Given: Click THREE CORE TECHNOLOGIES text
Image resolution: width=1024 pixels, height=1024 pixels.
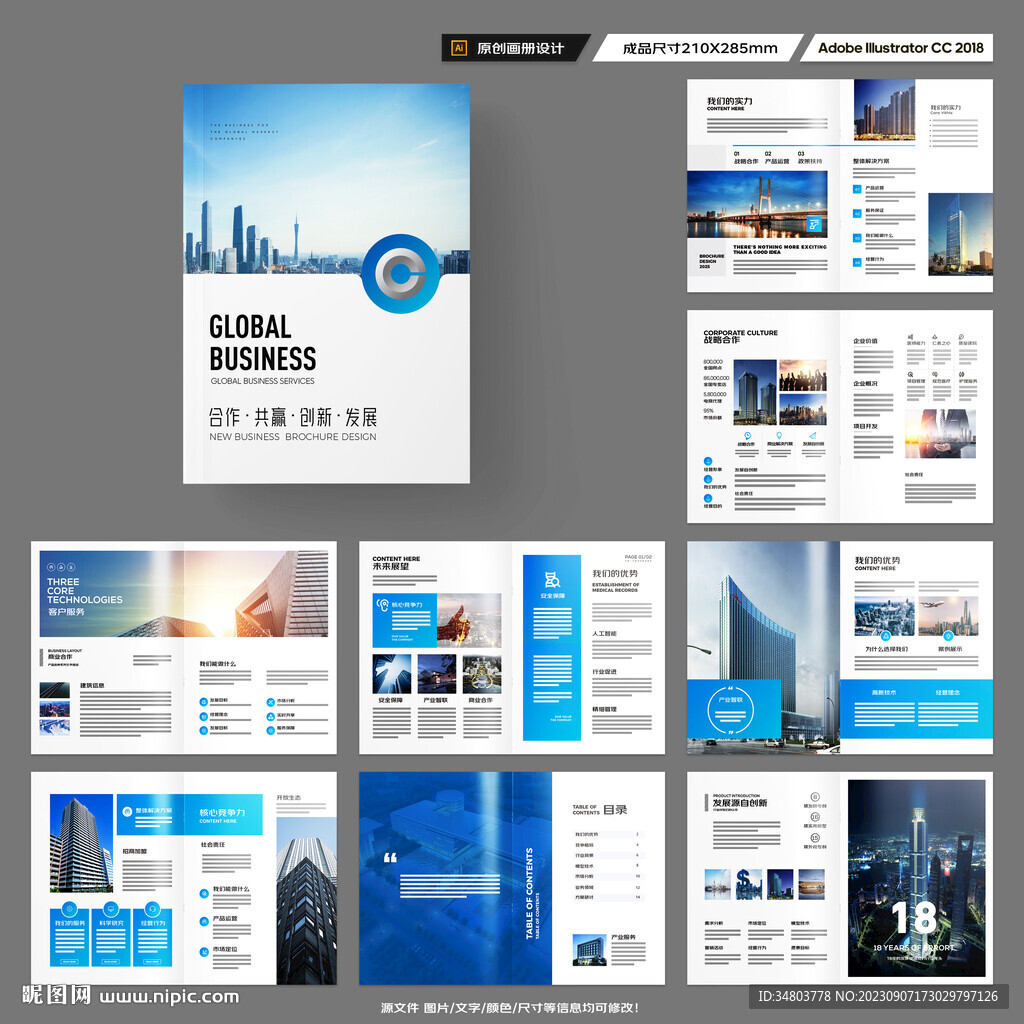Looking at the screenshot, I should pyautogui.click(x=84, y=590).
